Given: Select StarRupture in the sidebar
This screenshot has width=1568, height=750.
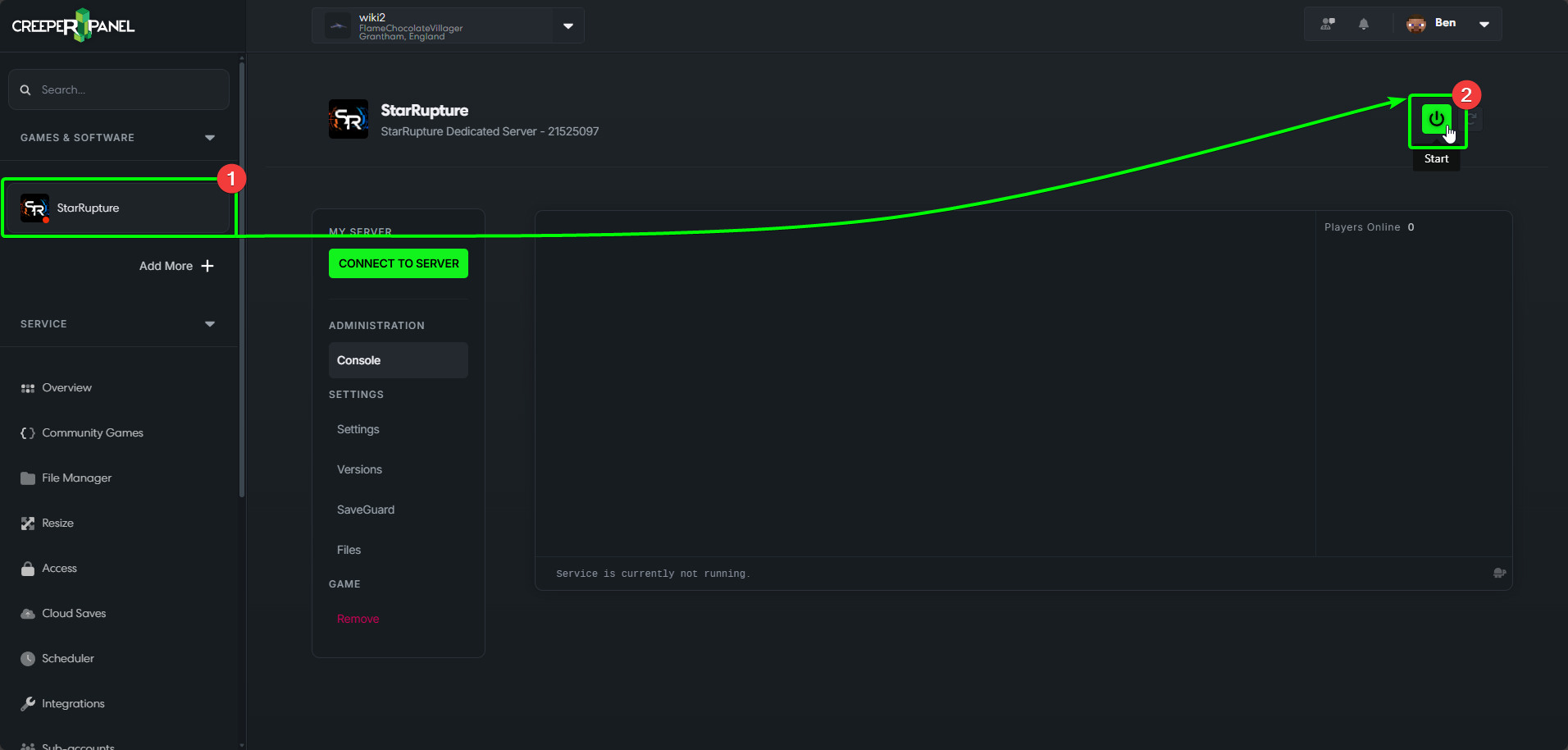Looking at the screenshot, I should coord(119,208).
